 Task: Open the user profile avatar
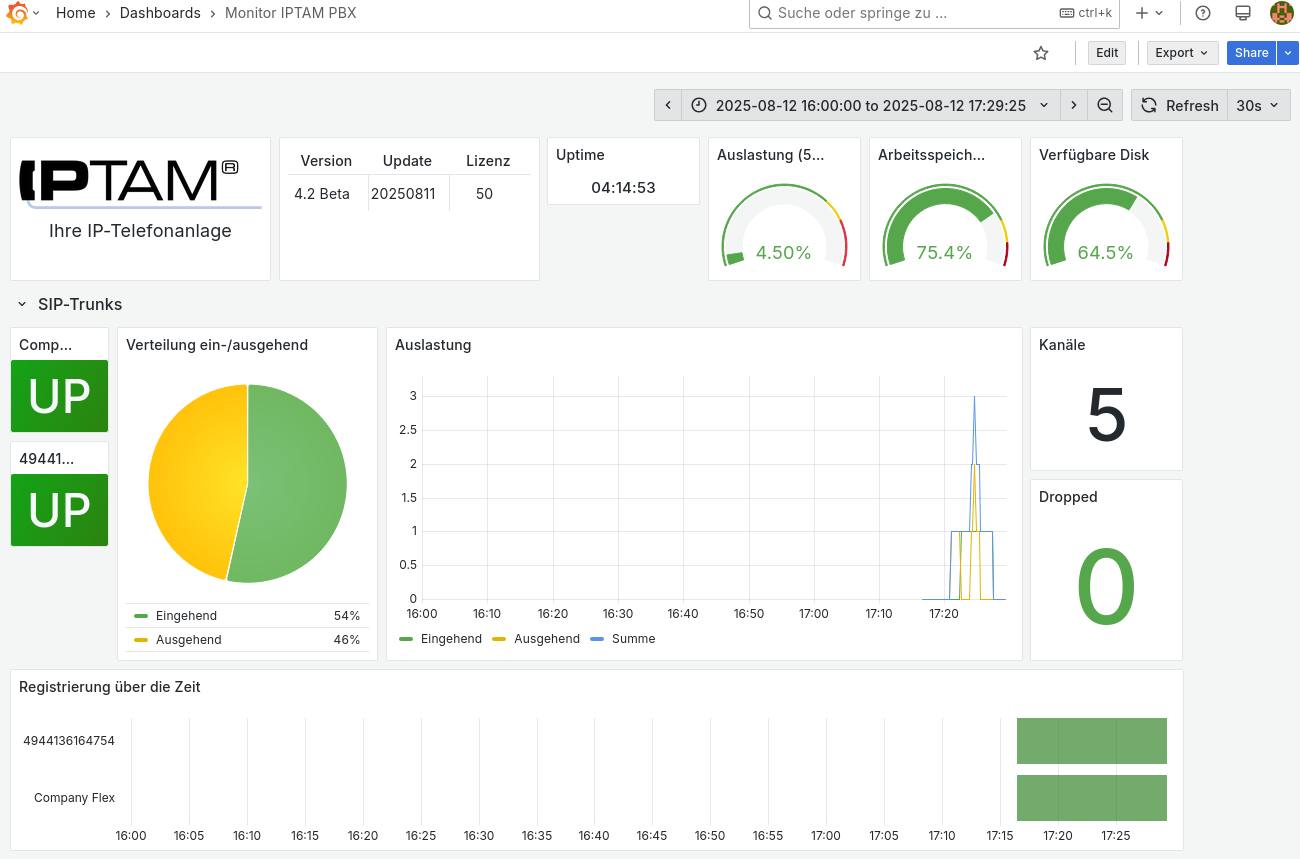tap(1281, 13)
